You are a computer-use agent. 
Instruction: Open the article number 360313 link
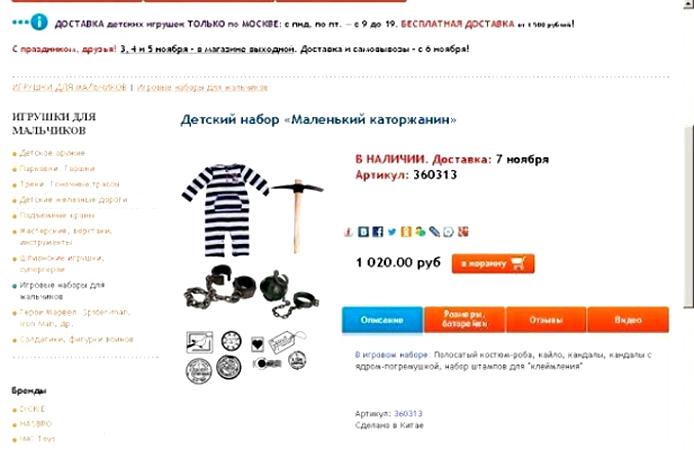(x=408, y=413)
